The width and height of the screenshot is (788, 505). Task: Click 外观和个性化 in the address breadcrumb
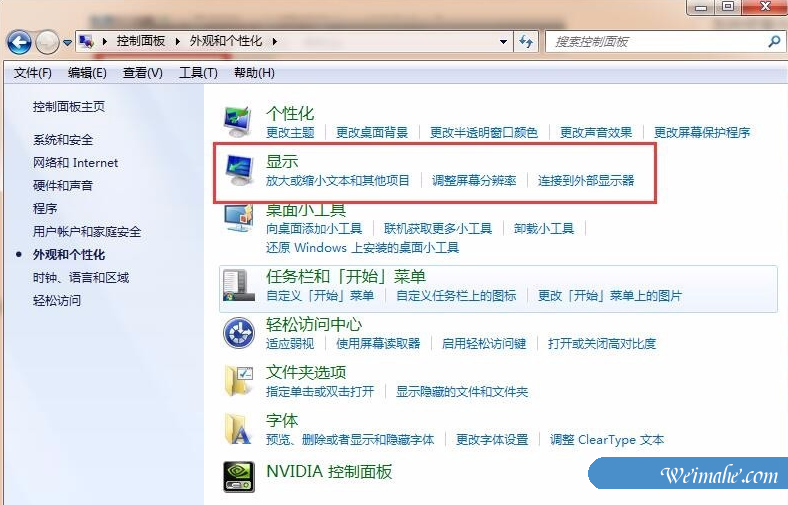[226, 41]
